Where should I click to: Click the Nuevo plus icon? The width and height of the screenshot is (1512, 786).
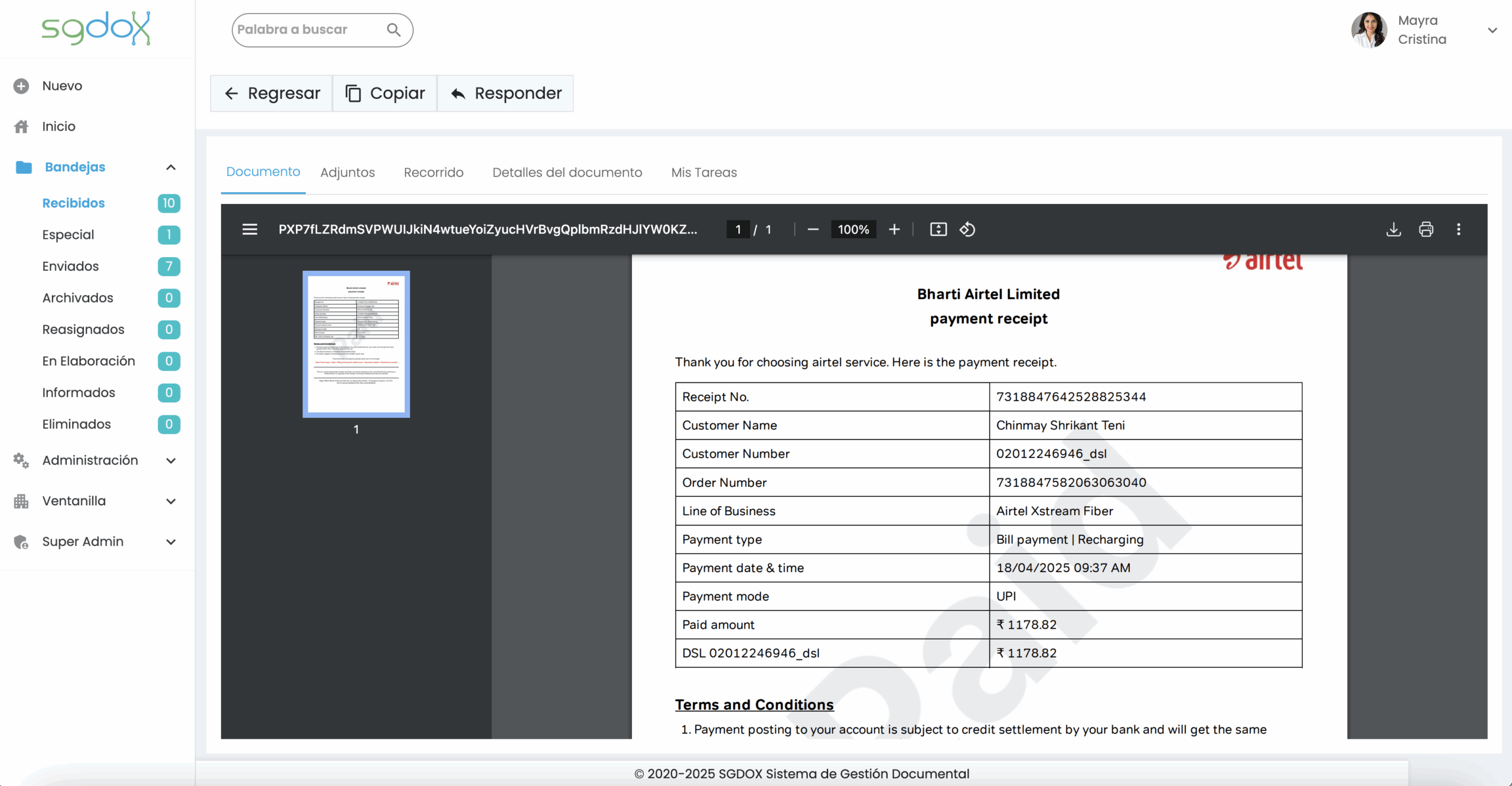coord(21,86)
